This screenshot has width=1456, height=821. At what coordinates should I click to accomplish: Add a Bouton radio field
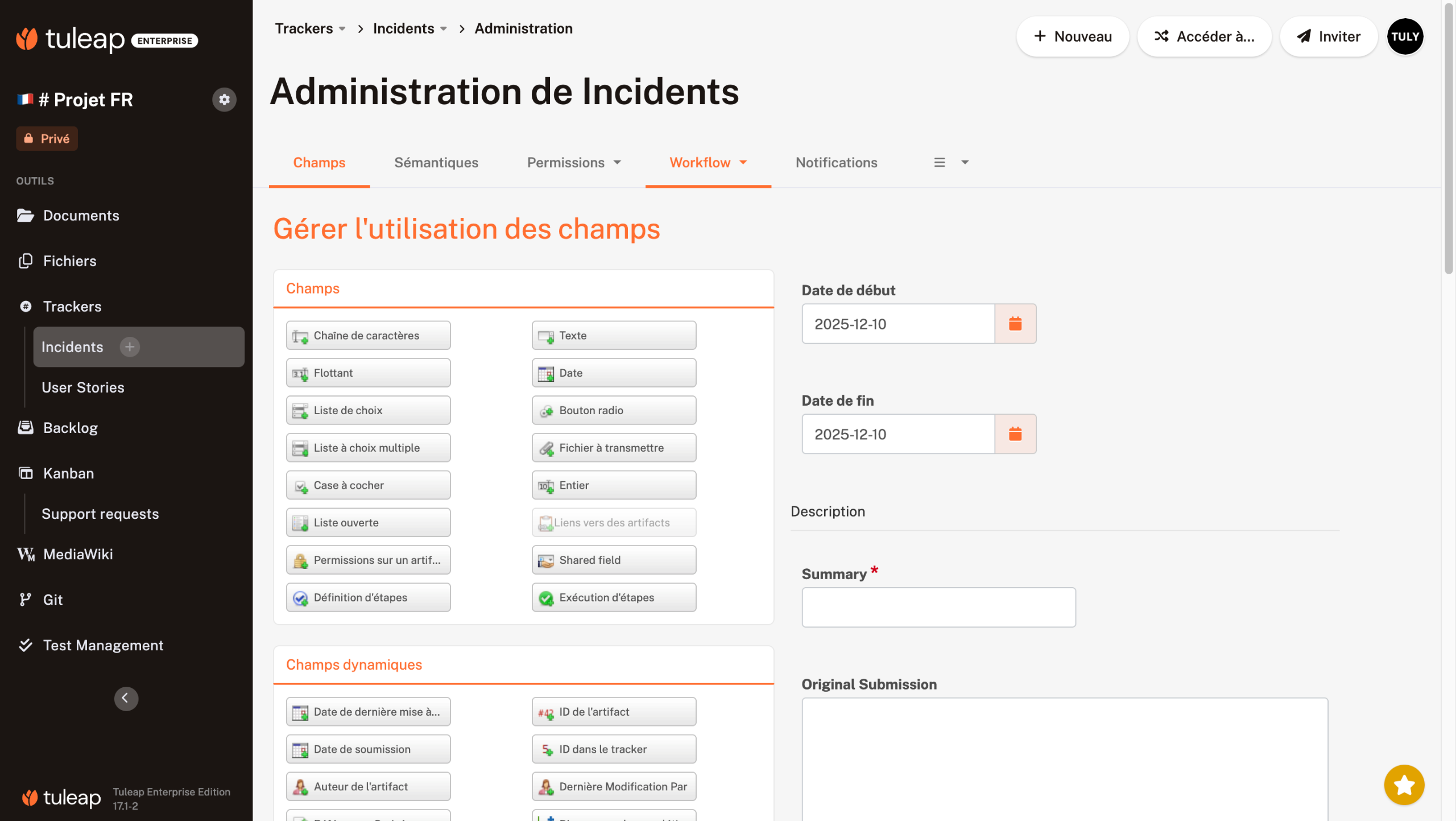click(x=614, y=410)
